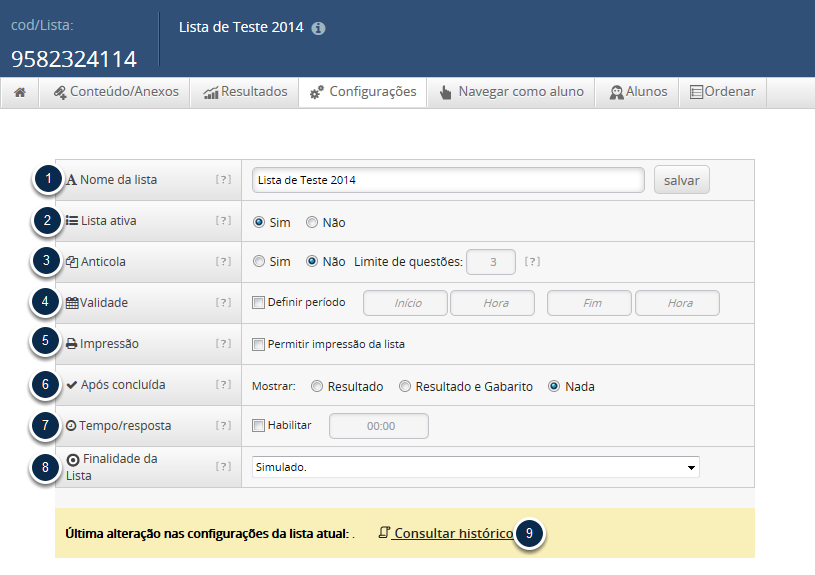
Task: Click the Limite de questões field
Action: coord(491,262)
